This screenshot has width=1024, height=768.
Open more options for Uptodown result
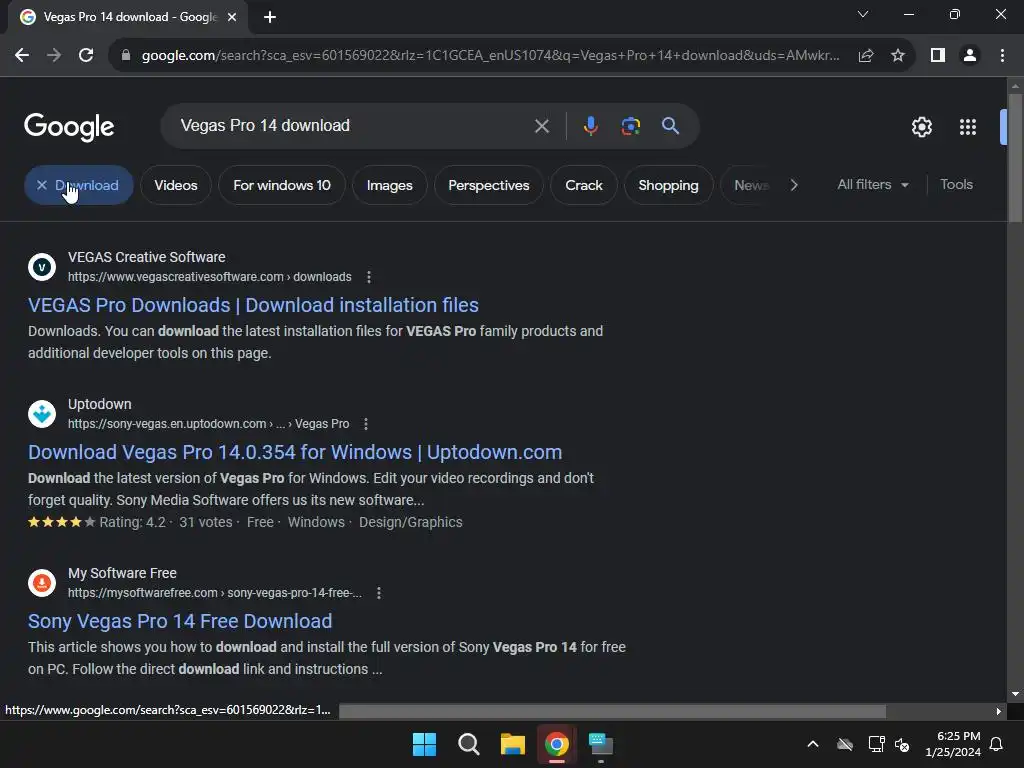coord(366,424)
